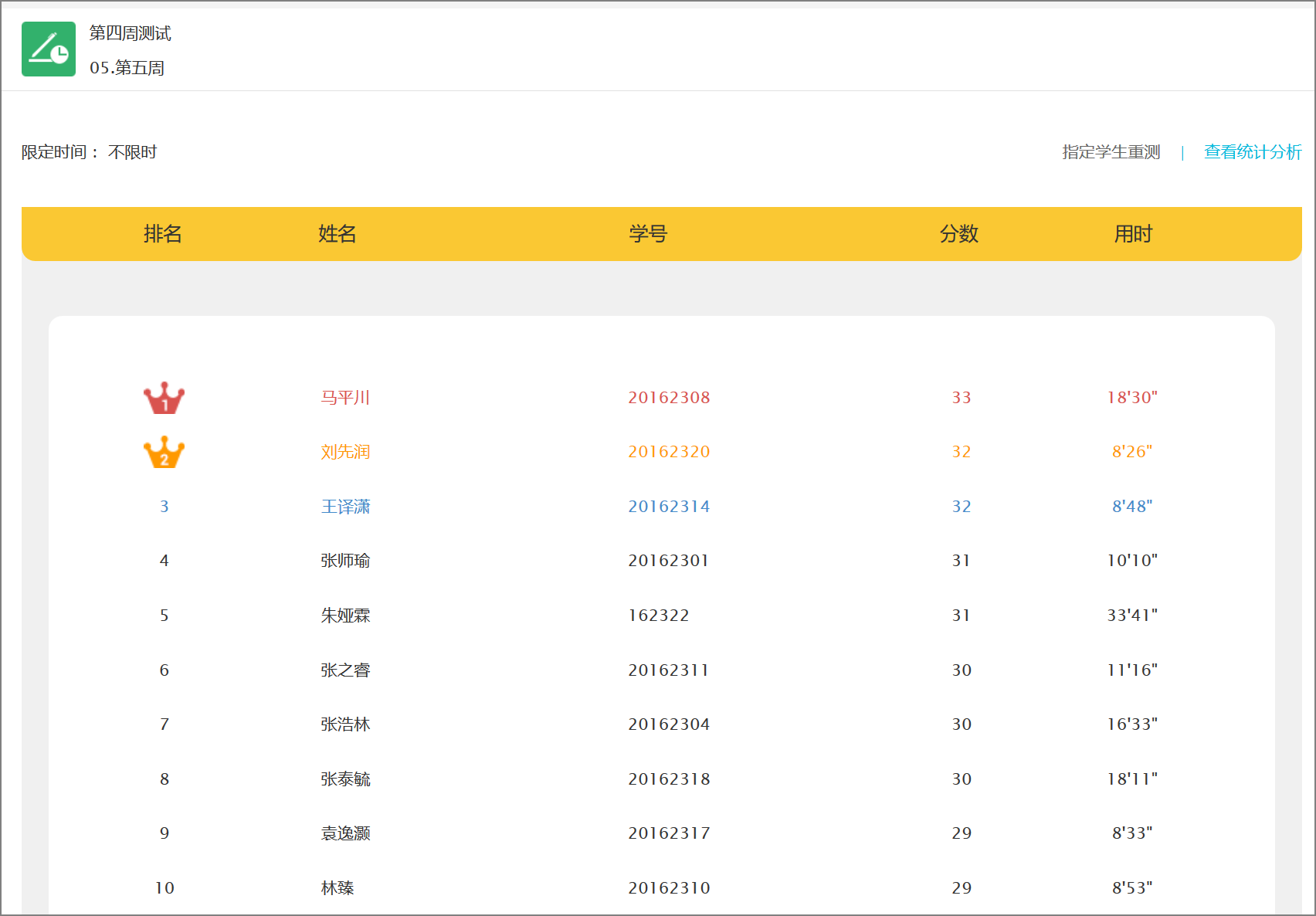Click the green test pencil-clock icon
This screenshot has height=916, width=1316.
(x=49, y=49)
